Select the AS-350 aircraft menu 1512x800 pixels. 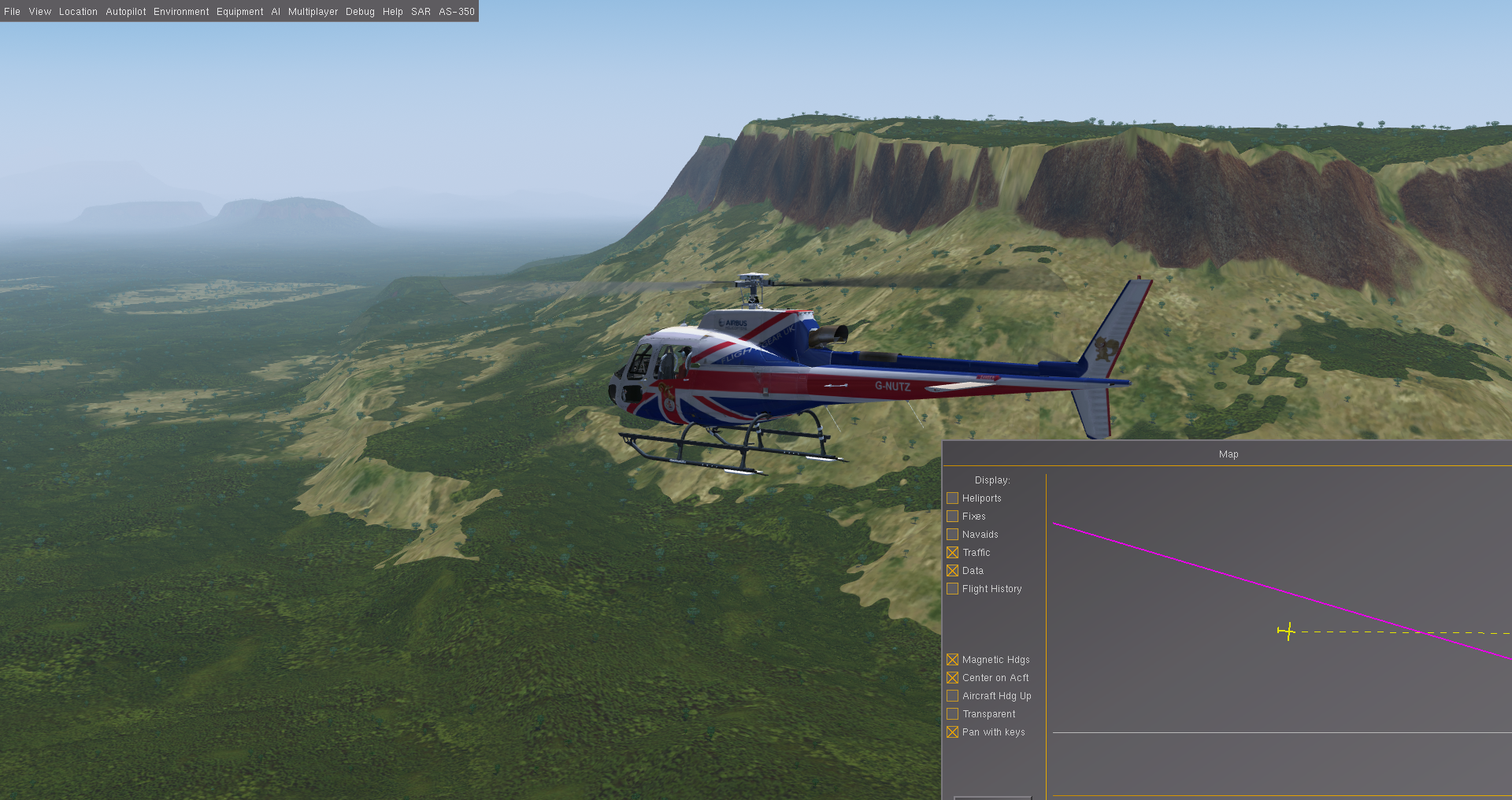point(457,12)
